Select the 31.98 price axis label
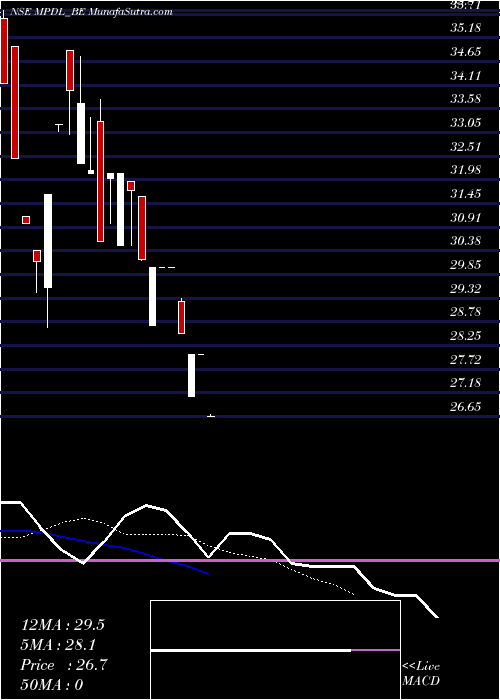This screenshot has height=700, width=500. [465, 170]
